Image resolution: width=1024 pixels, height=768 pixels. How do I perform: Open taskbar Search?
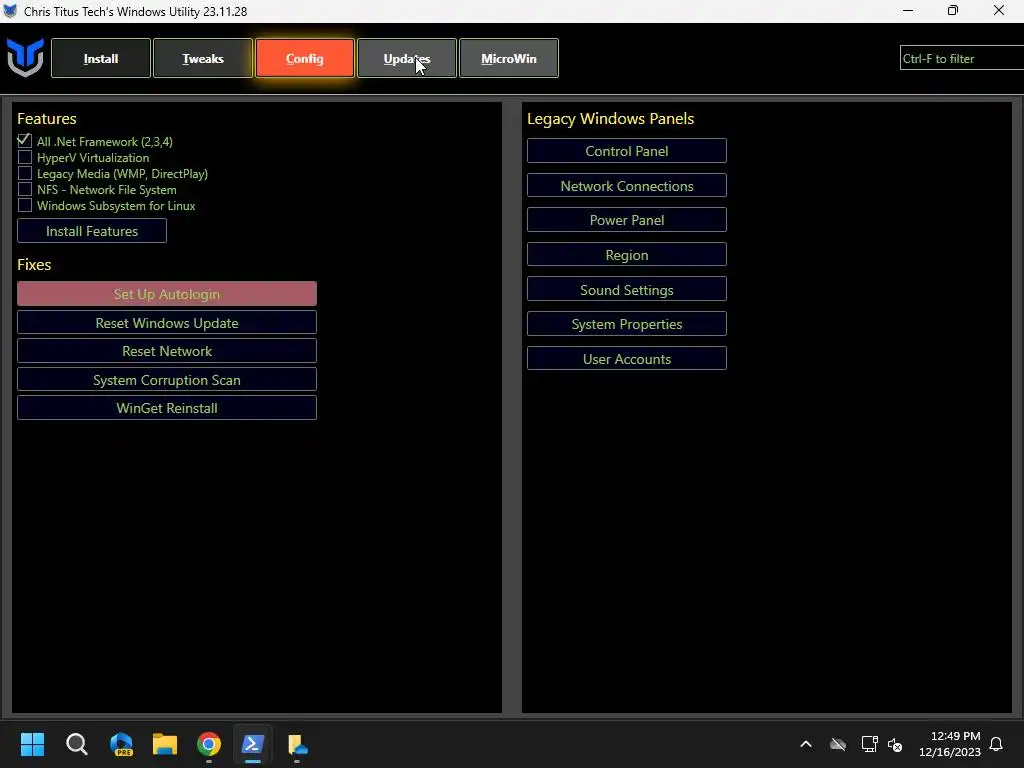point(76,744)
